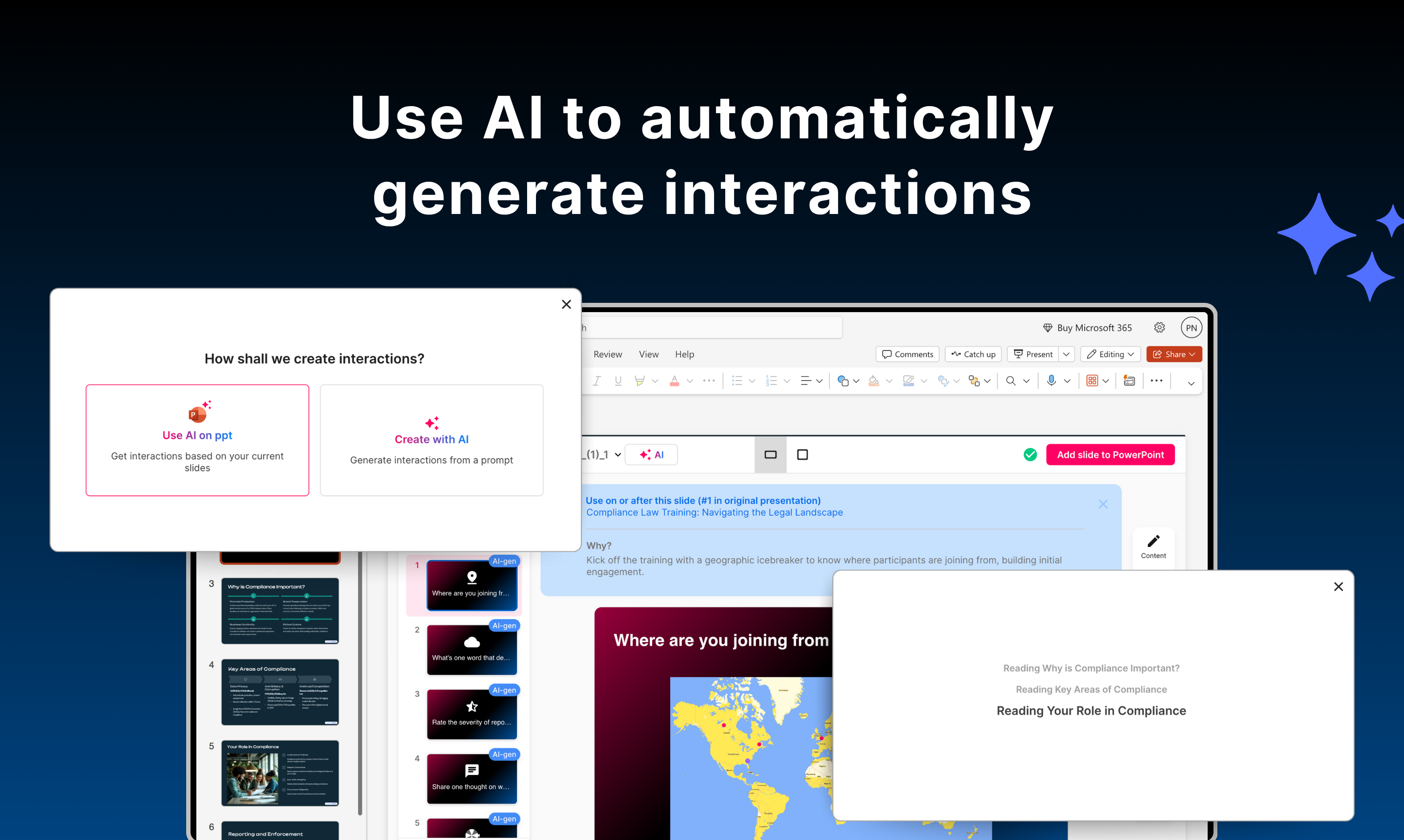Select the filled slide-view checkbox
The width and height of the screenshot is (1404, 840).
(x=770, y=454)
